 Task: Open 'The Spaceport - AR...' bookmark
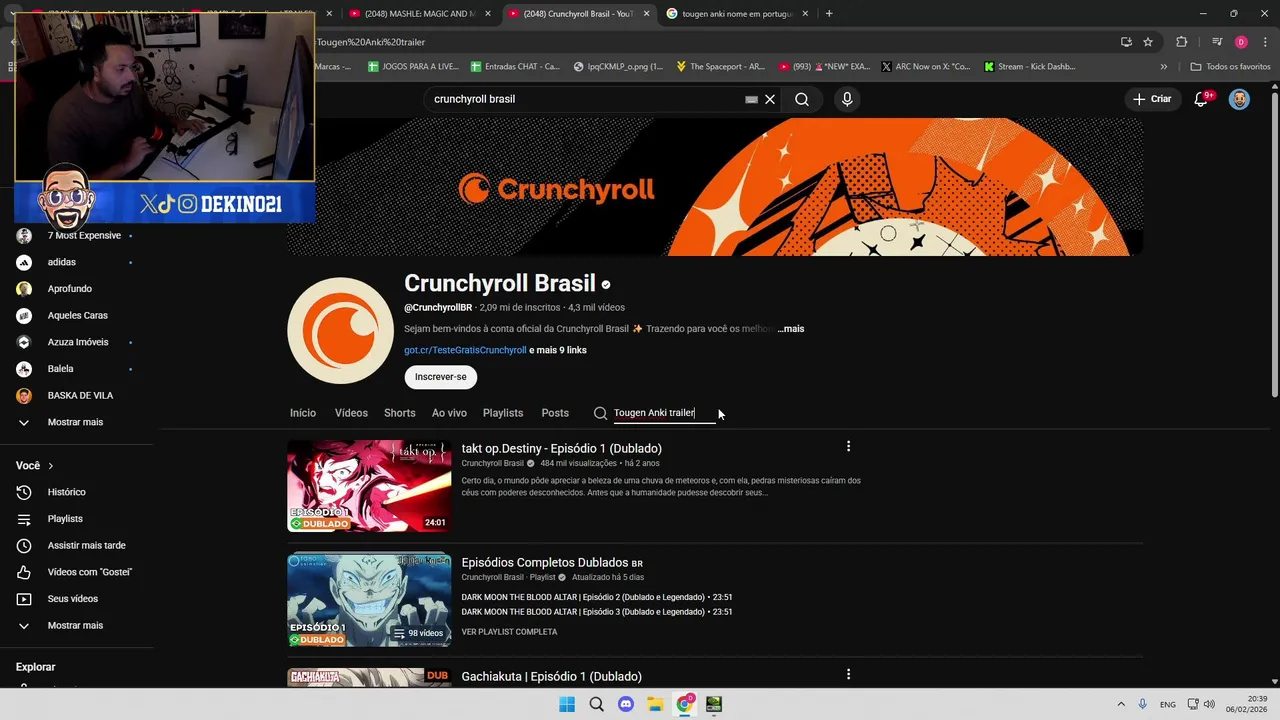[720, 67]
